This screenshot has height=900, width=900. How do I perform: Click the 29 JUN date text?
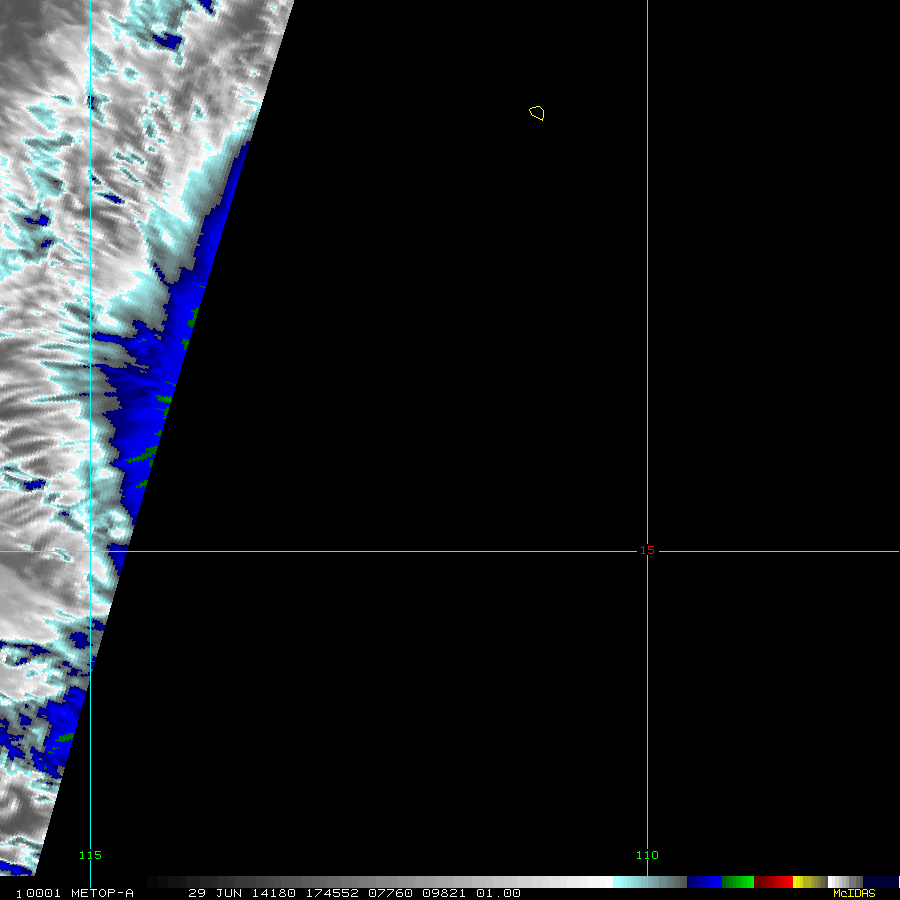(215, 893)
